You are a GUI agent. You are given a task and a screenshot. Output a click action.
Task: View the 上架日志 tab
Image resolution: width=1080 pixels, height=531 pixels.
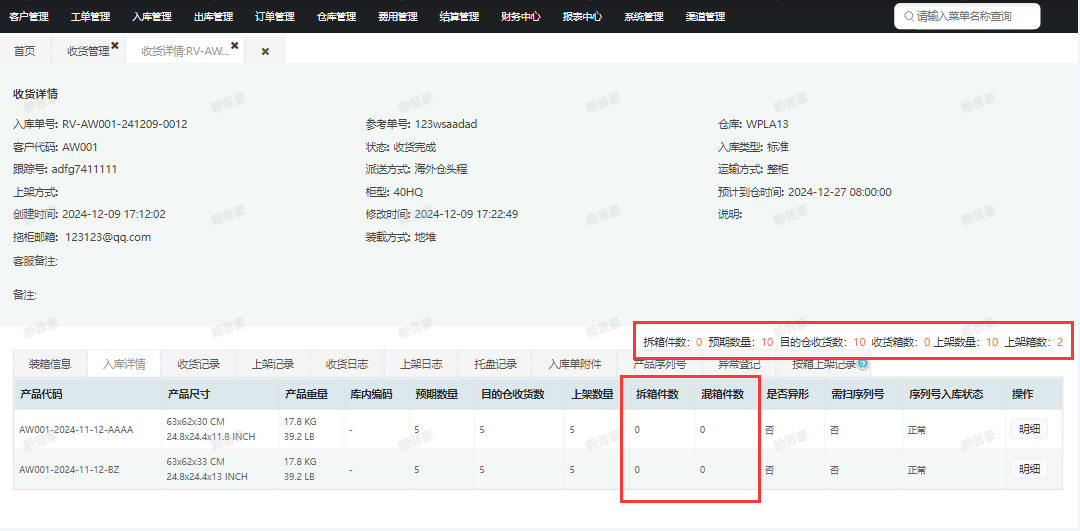point(422,364)
